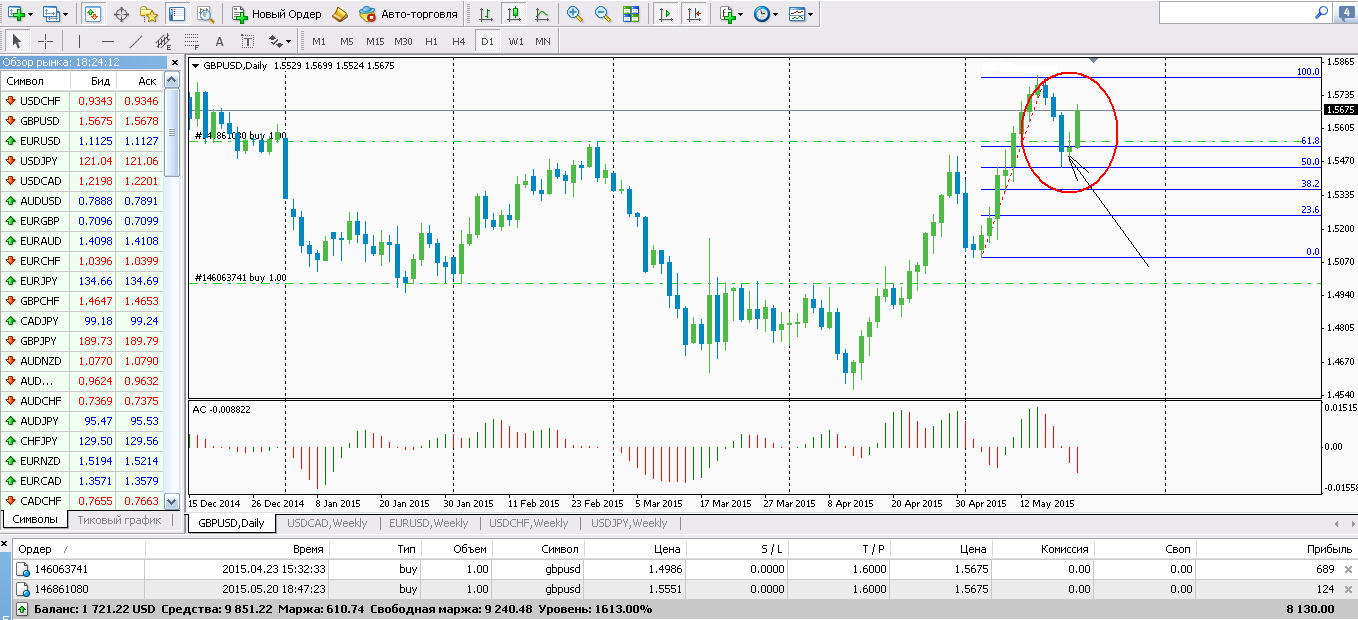Switch to the USDCAD,Weekly chart tab
Image resolution: width=1358 pixels, height=620 pixels.
327,523
